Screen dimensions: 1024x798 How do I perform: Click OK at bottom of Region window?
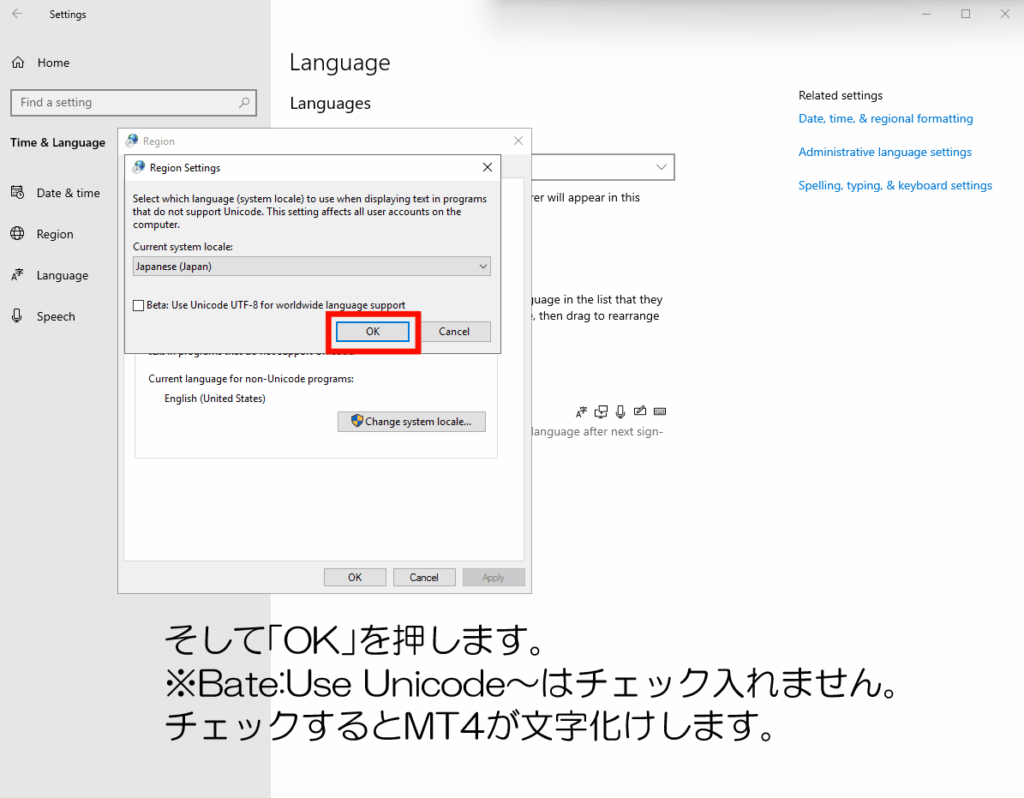(x=354, y=577)
